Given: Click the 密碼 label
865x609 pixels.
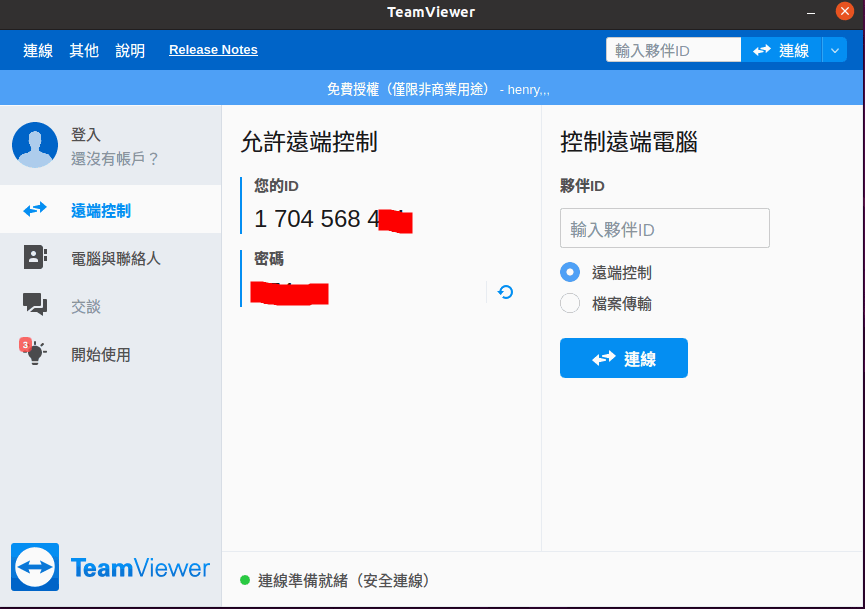Looking at the screenshot, I should coord(269,259).
